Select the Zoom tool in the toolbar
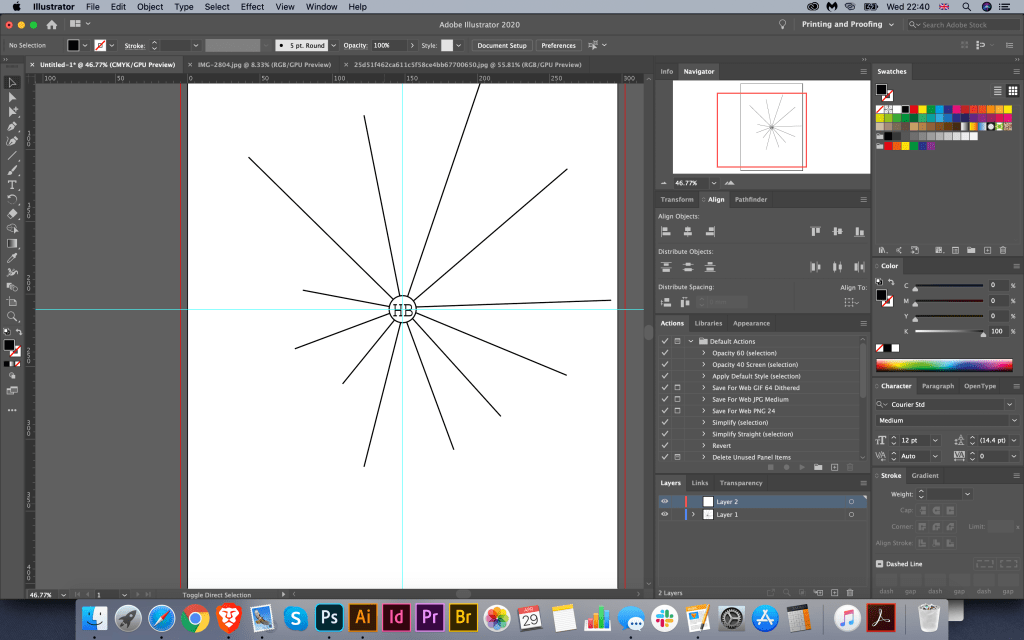 click(x=12, y=316)
